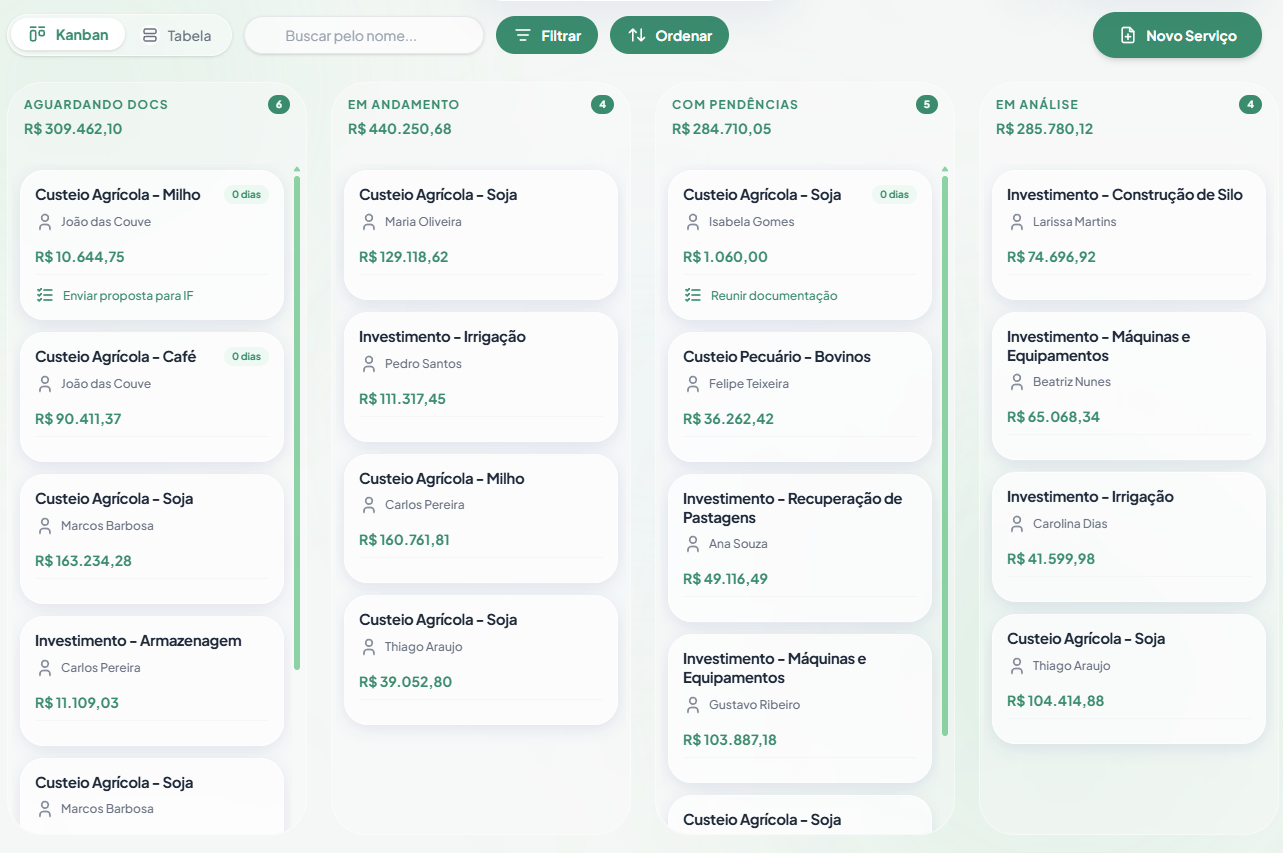Screen dimensions: 1283x853
Task: Click the person icon next to Felipe Teixeira
Action: [693, 384]
